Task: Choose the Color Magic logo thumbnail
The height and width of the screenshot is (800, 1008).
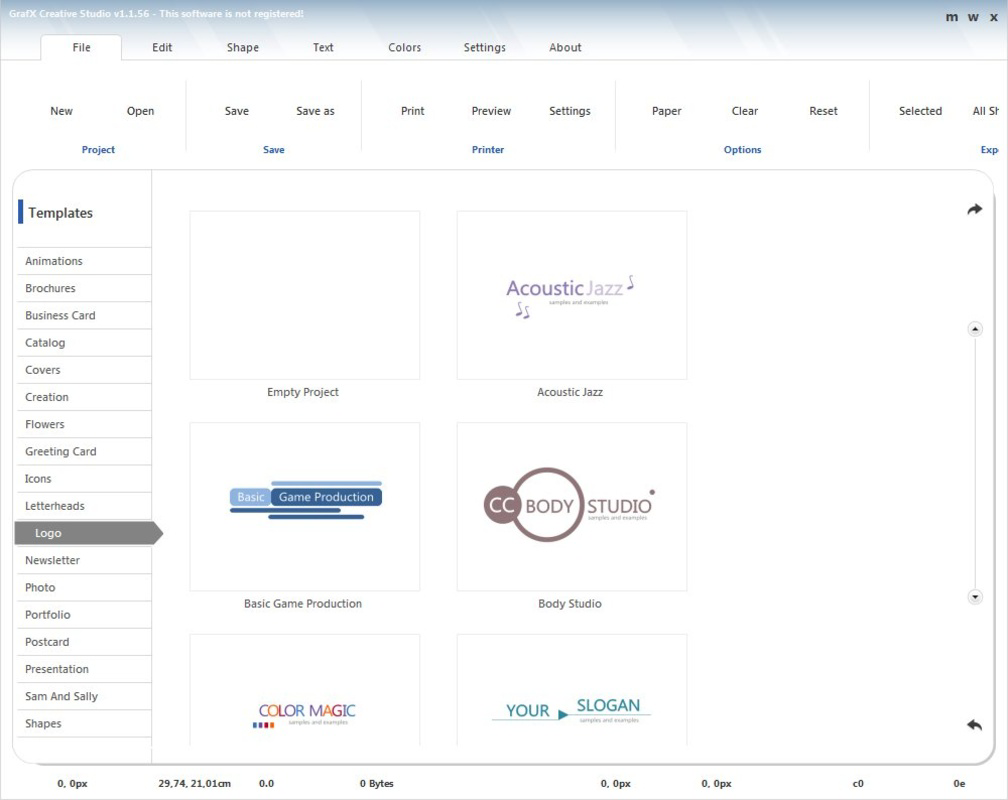Action: coord(305,690)
